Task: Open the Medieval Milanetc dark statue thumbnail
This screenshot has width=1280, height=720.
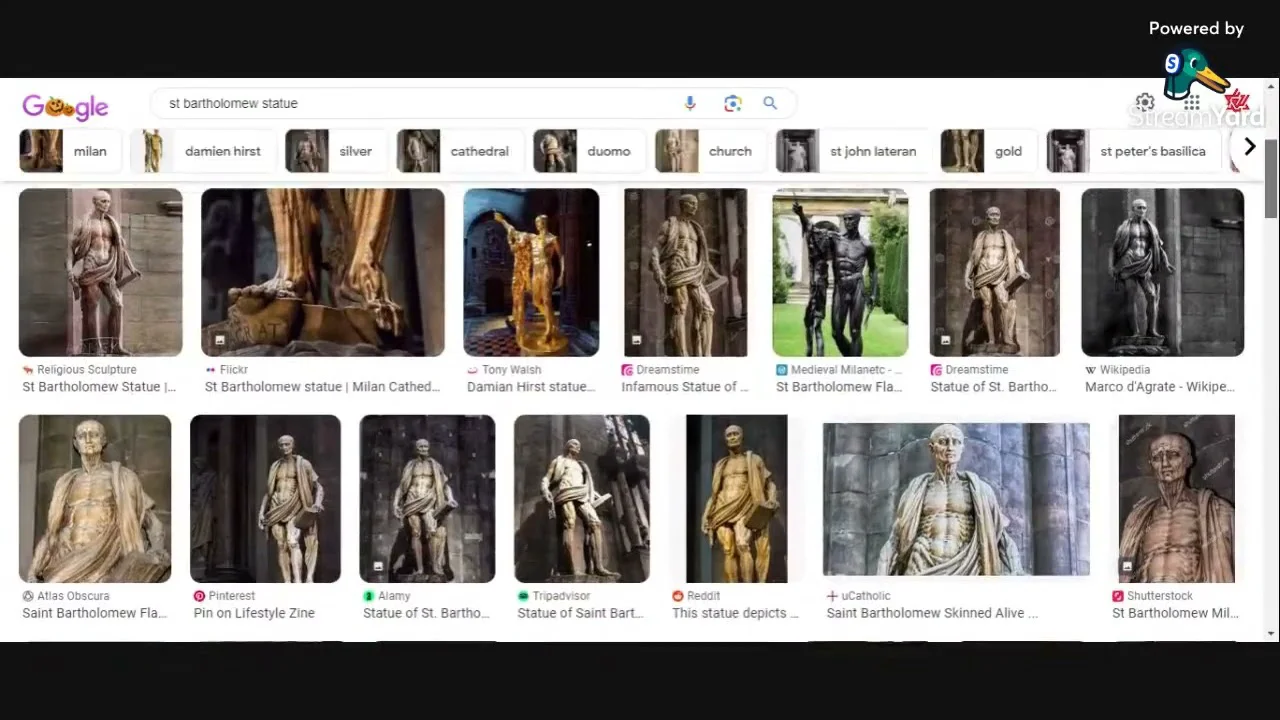Action: [840, 272]
